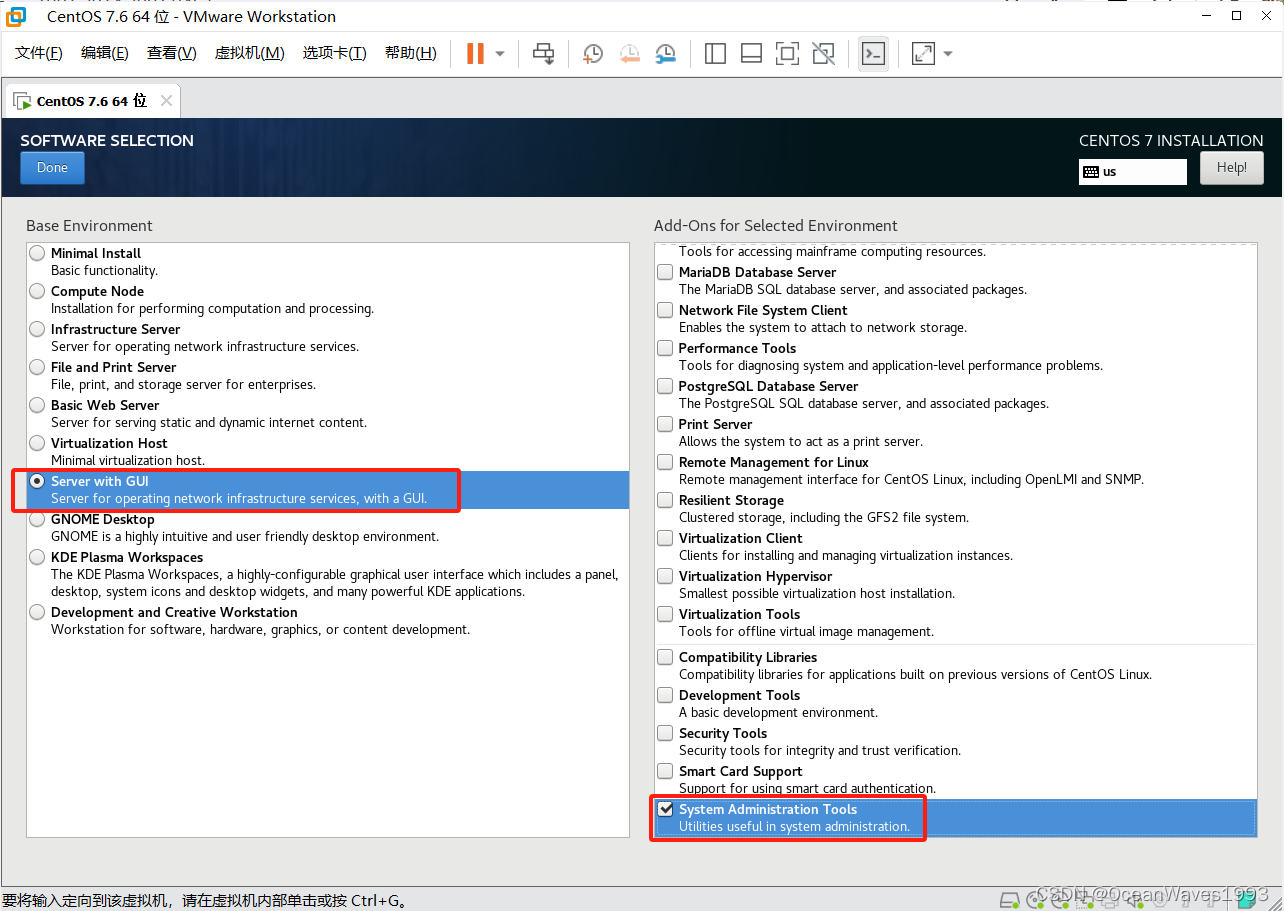Check MariaDB Database Server add-on

[x=665, y=272]
